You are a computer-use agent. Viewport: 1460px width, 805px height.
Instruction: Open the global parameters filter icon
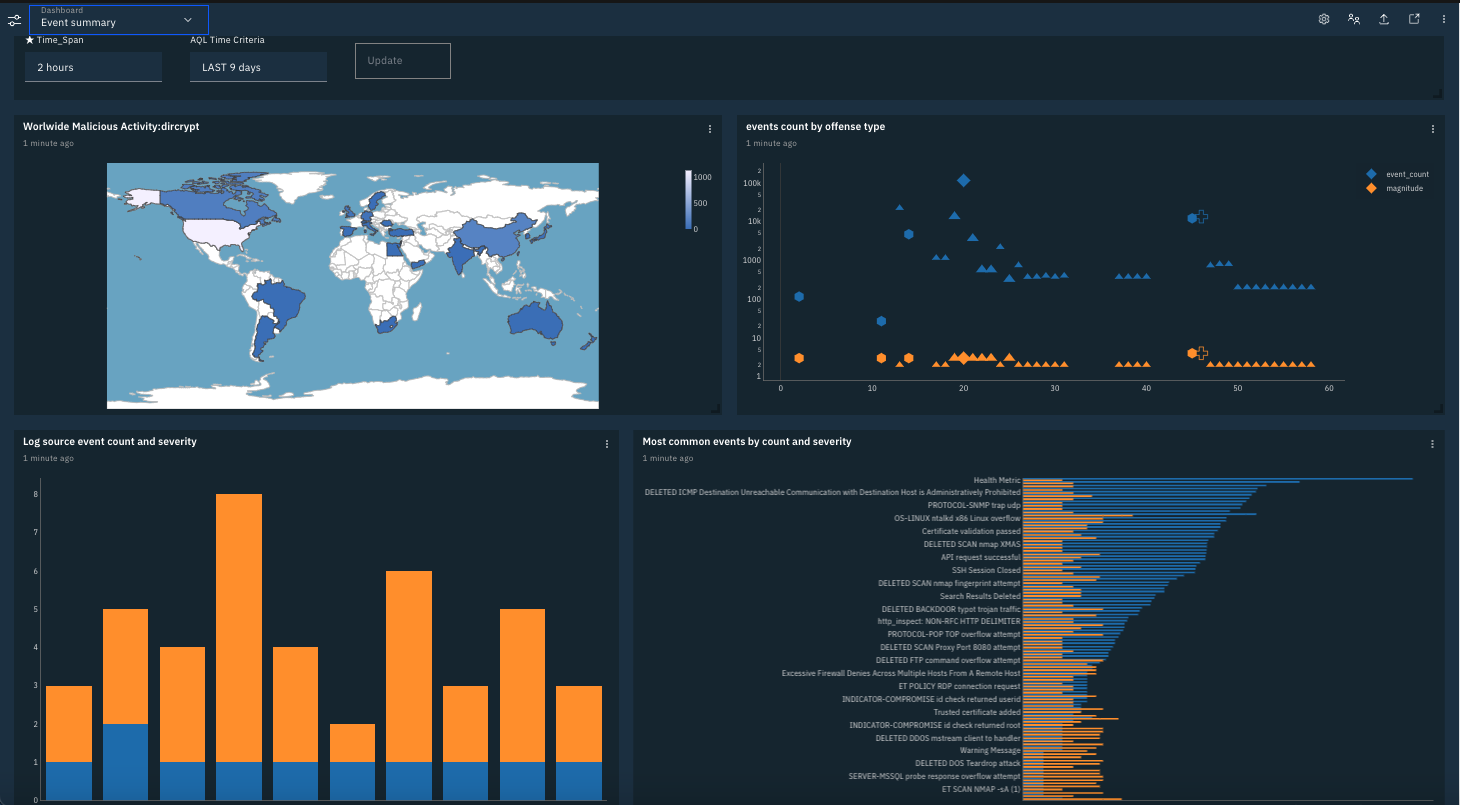[15, 19]
